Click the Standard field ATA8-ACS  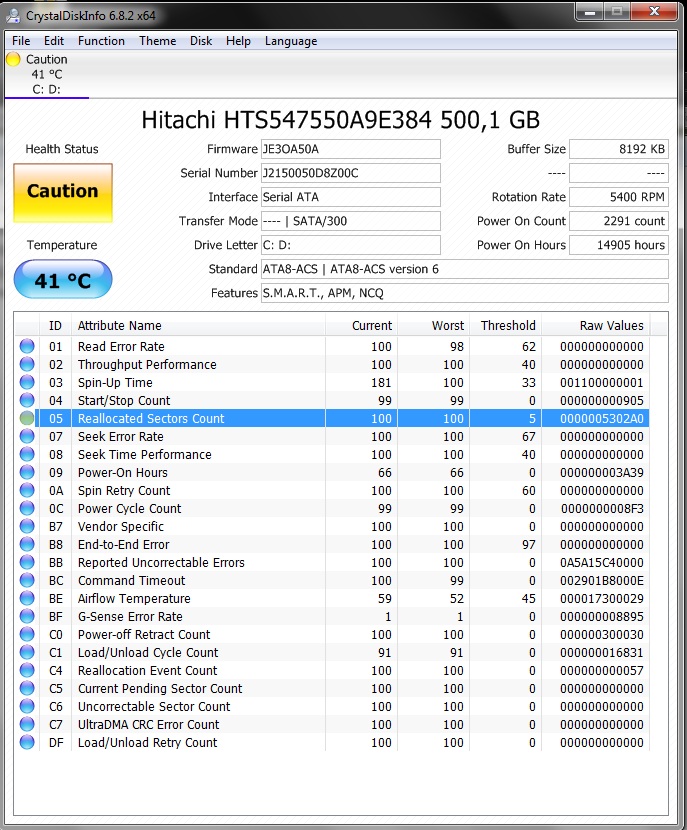(x=465, y=269)
